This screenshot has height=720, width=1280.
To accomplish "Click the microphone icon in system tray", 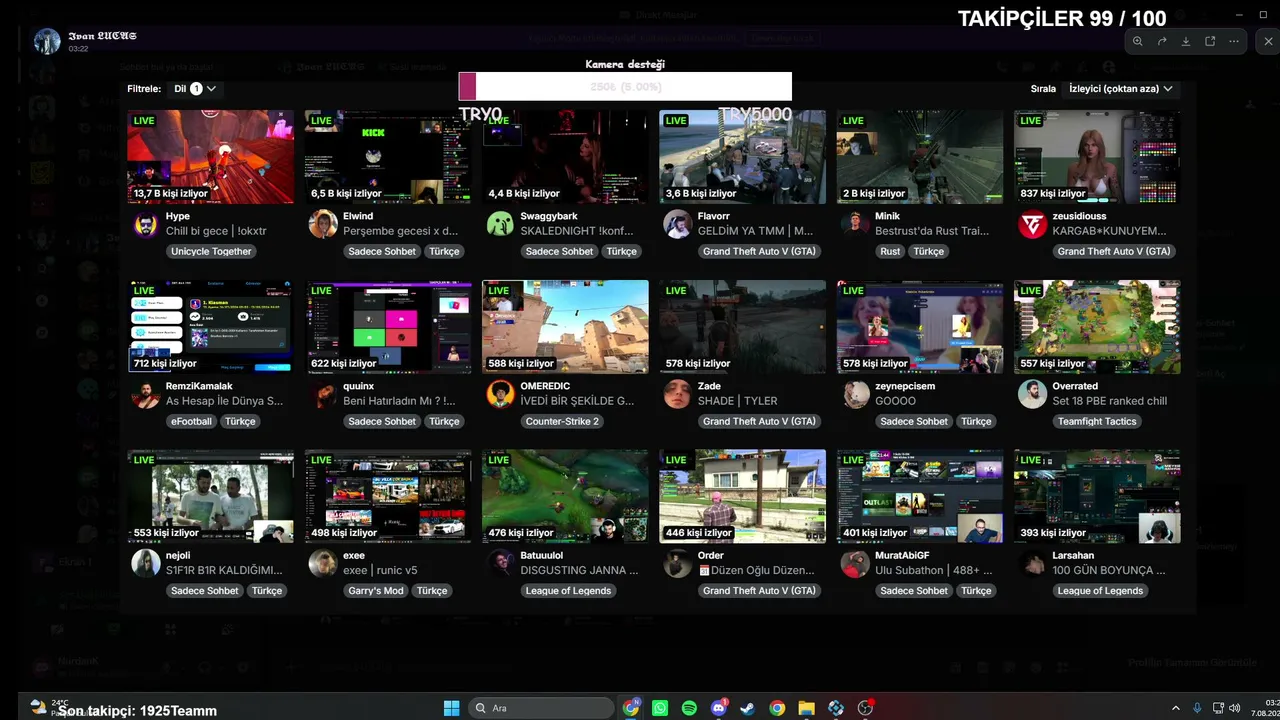I will [1198, 708].
